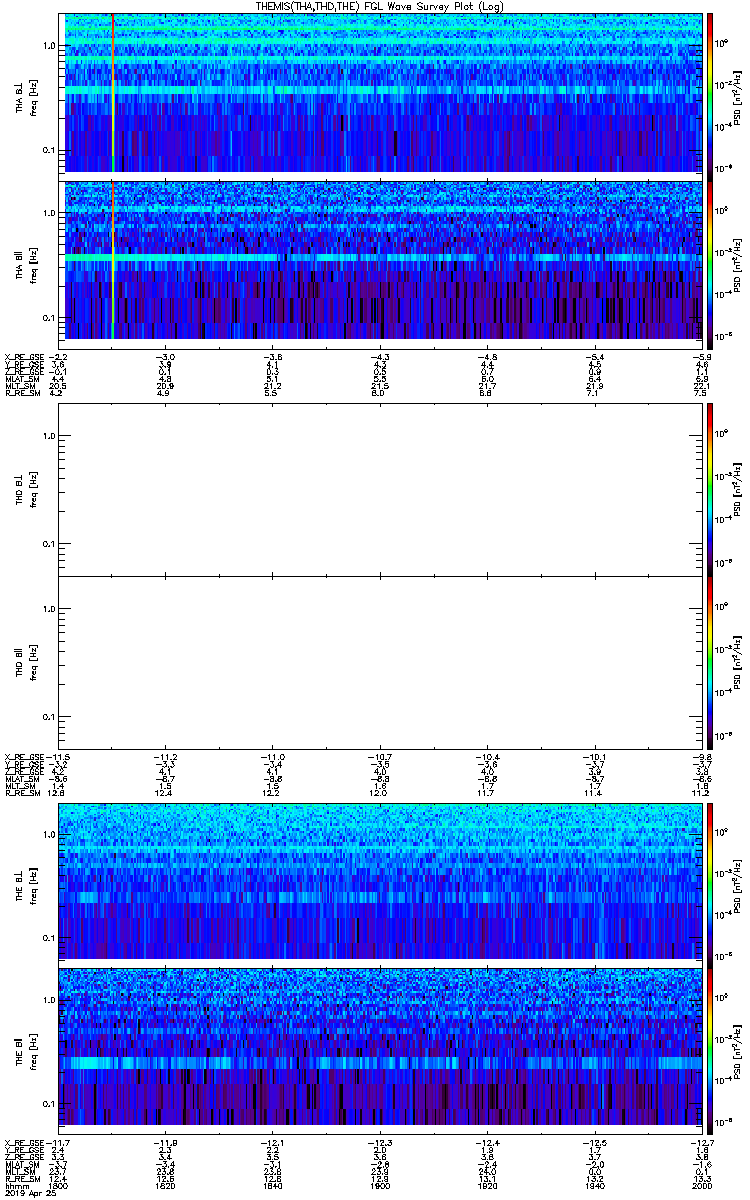Click the empty THD B-perpendicular panel
Viewport: 750px width, 1200px height.
tap(381, 489)
